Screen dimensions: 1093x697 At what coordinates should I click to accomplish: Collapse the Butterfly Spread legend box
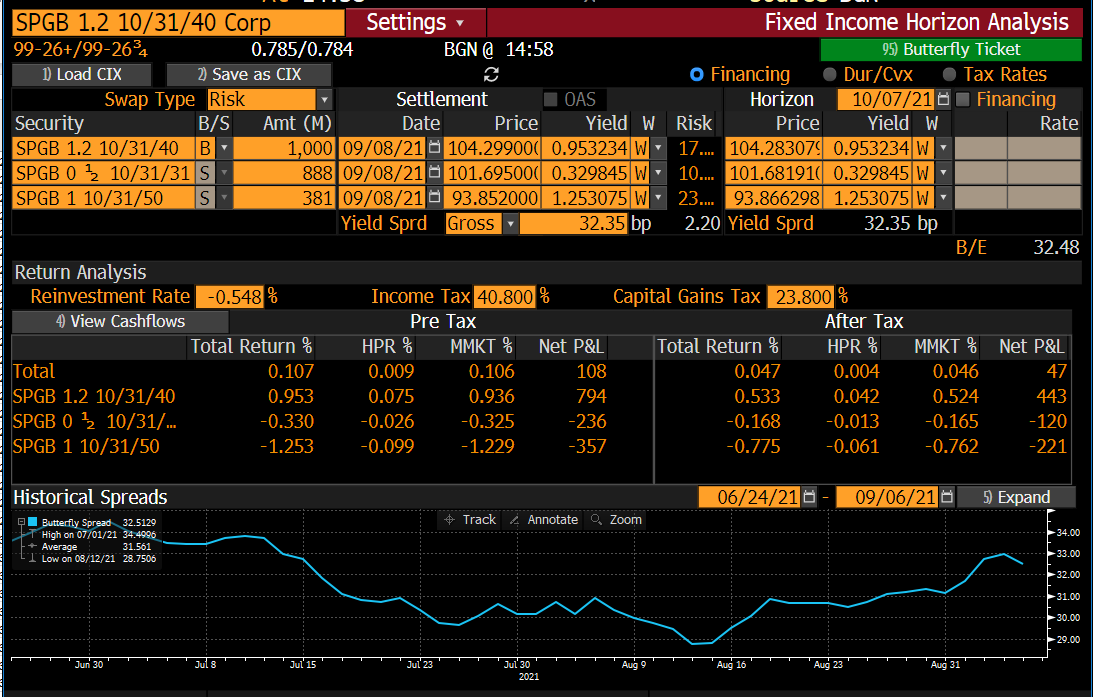pos(22,522)
